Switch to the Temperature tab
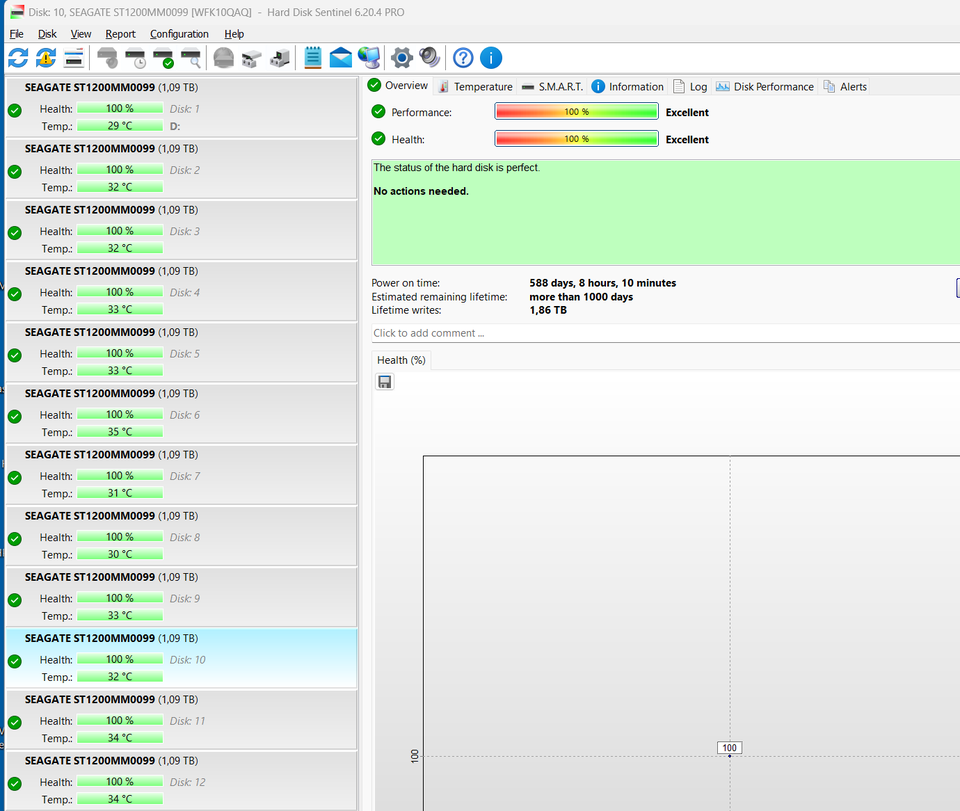This screenshot has width=960, height=811. (x=475, y=87)
